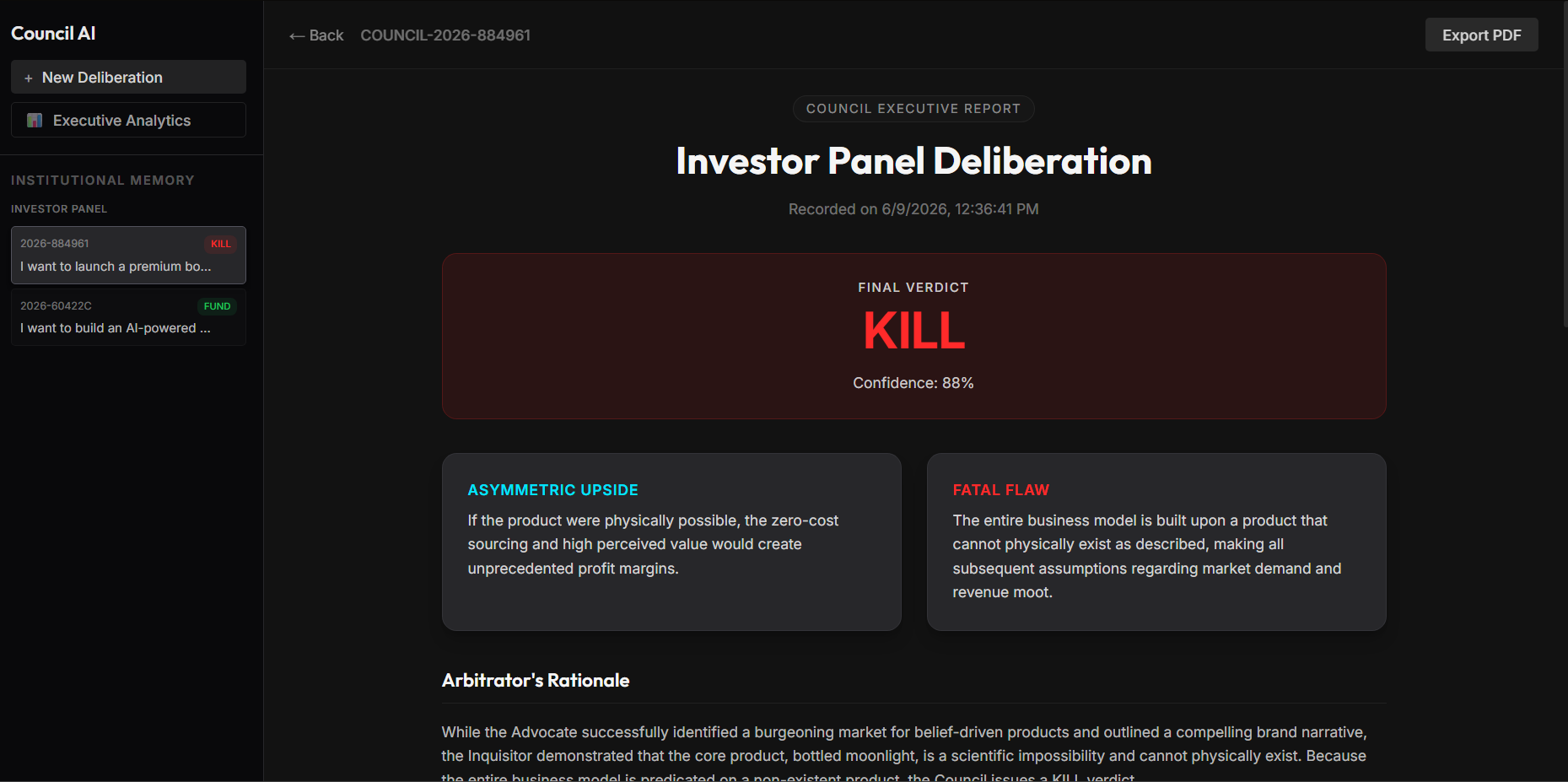Viewport: 1568px width, 782px height.
Task: Click the back arrow icon
Action: tap(297, 35)
